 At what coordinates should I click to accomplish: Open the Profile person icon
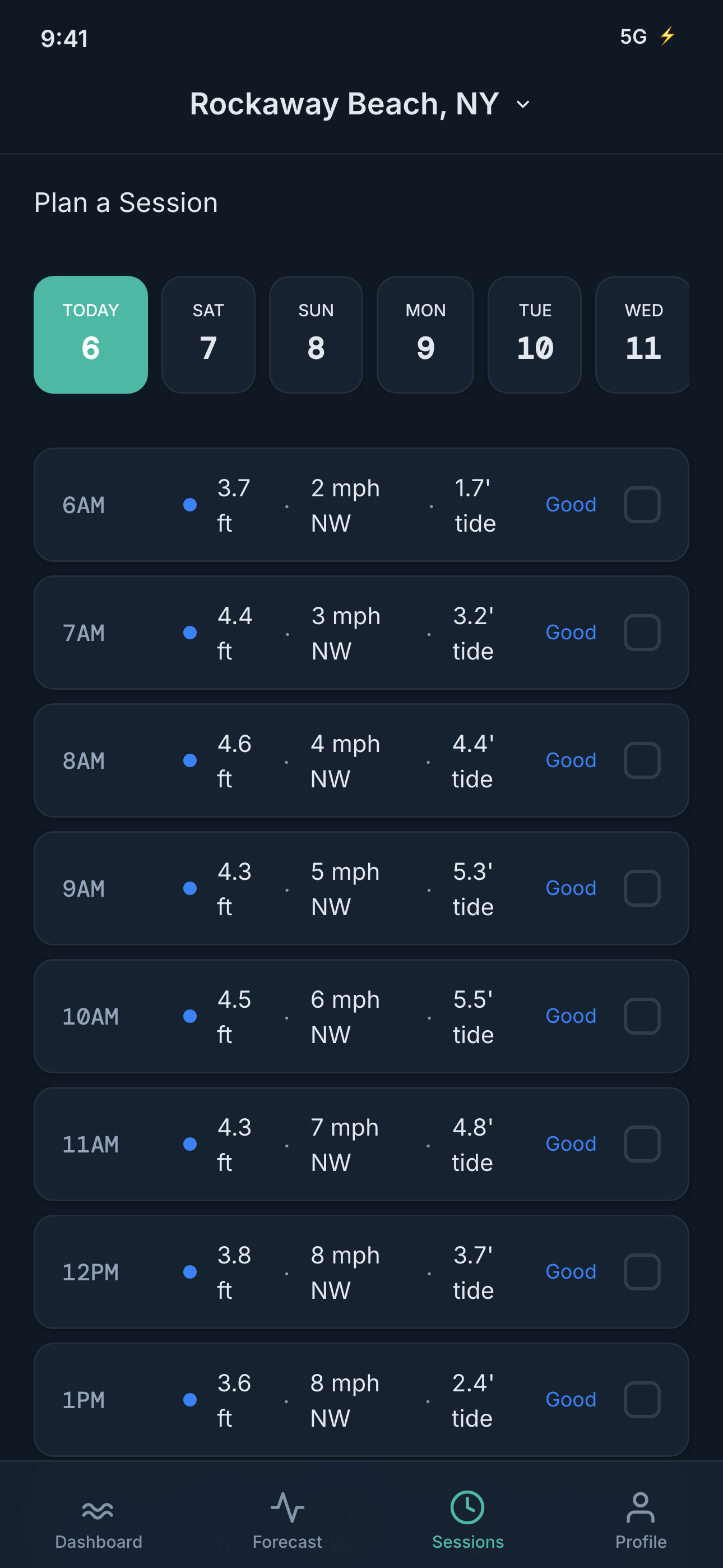pos(640,1507)
